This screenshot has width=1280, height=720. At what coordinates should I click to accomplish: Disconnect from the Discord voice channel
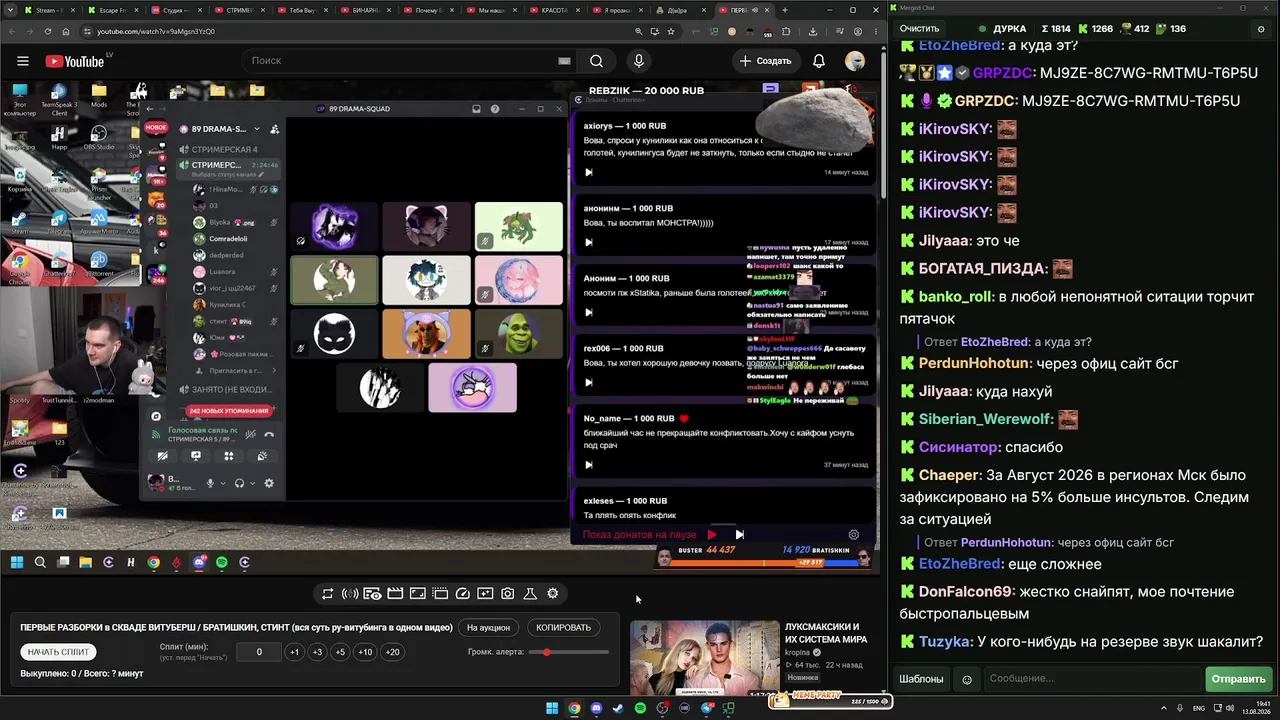pyautogui.click(x=269, y=434)
